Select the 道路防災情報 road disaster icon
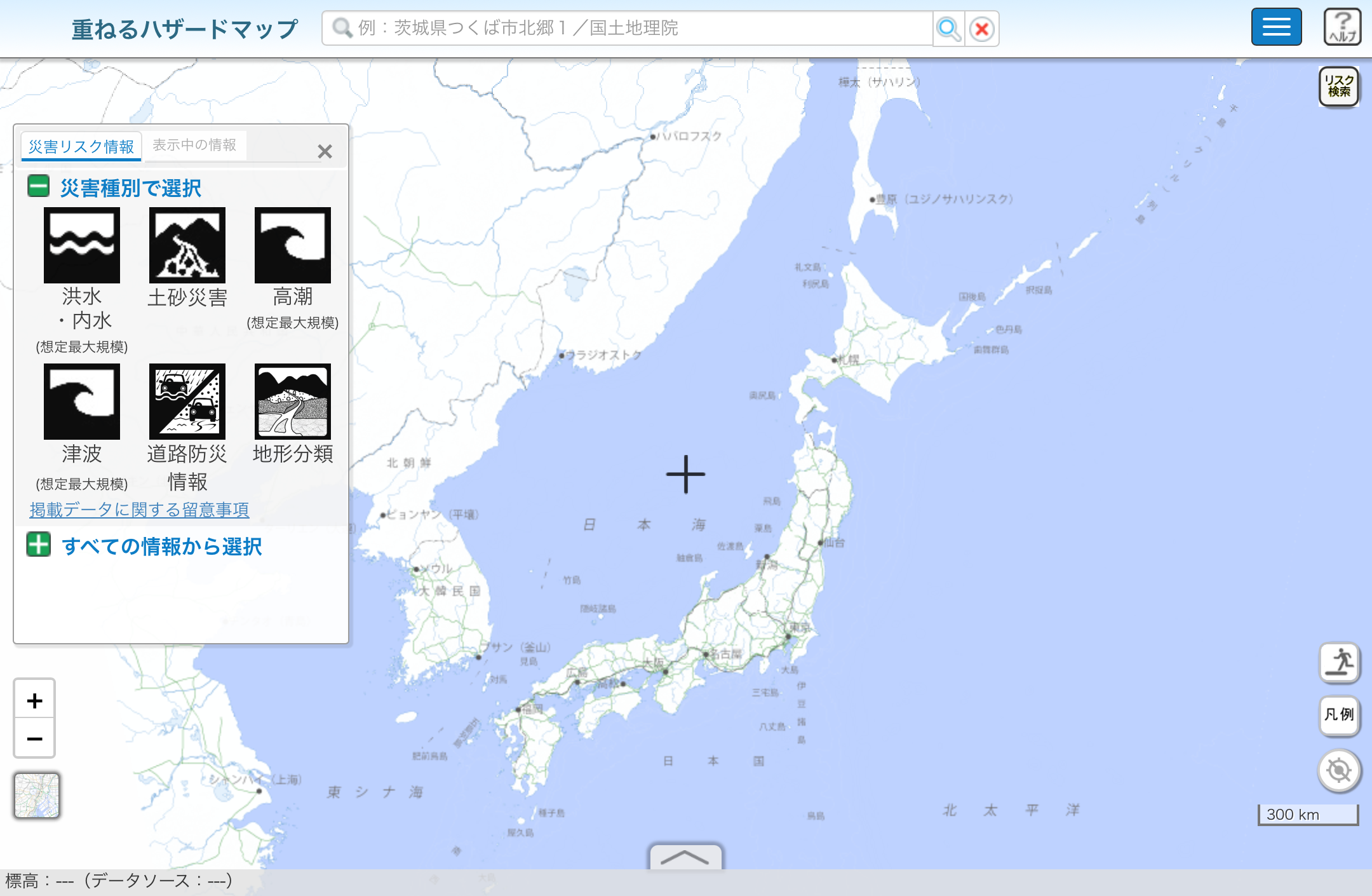1372x896 pixels. (x=187, y=402)
